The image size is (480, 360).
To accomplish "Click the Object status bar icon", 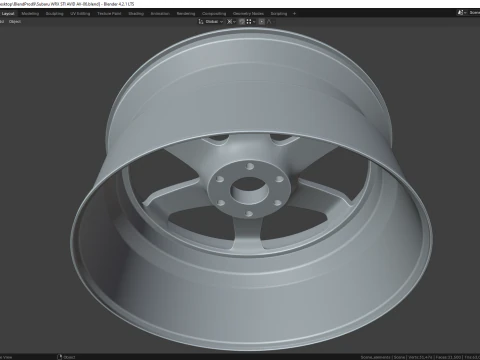I will pos(60,357).
